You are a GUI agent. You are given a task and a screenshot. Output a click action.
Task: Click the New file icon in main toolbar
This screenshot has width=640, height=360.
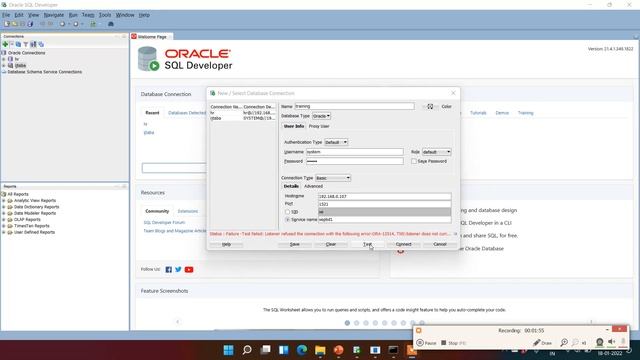[x=7, y=24]
